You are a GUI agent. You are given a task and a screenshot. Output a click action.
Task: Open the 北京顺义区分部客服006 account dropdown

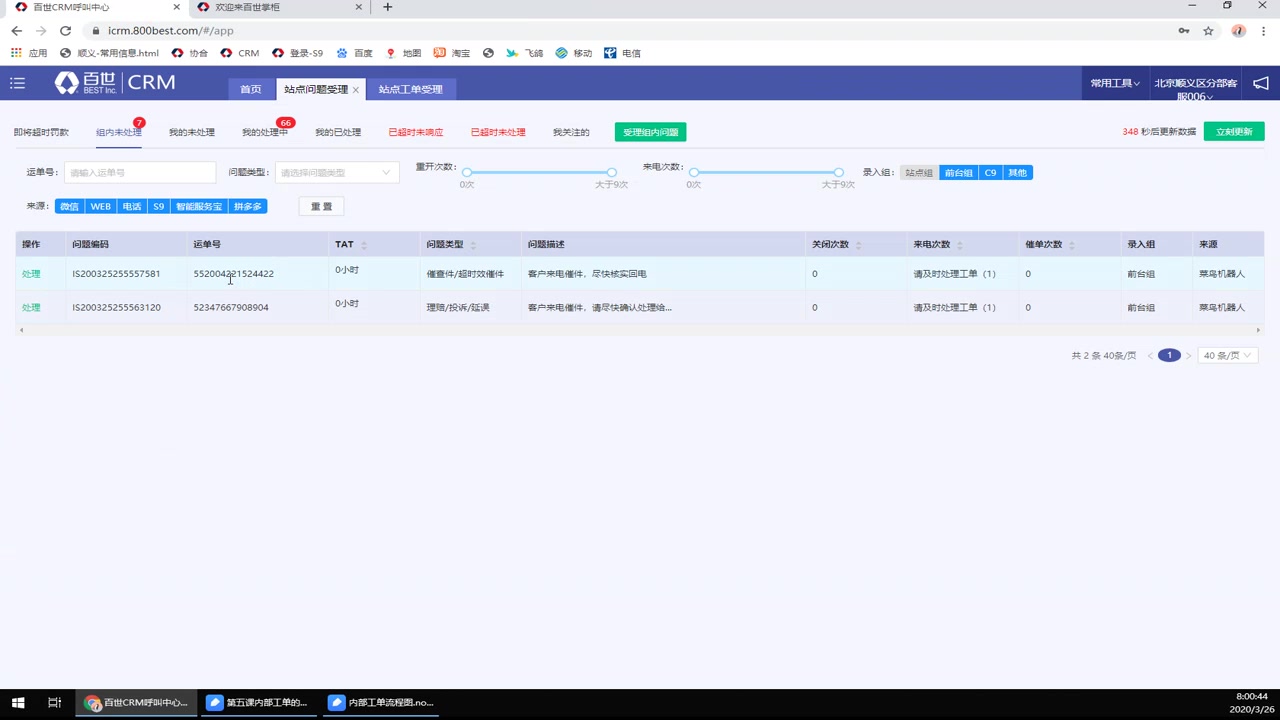coord(1196,89)
